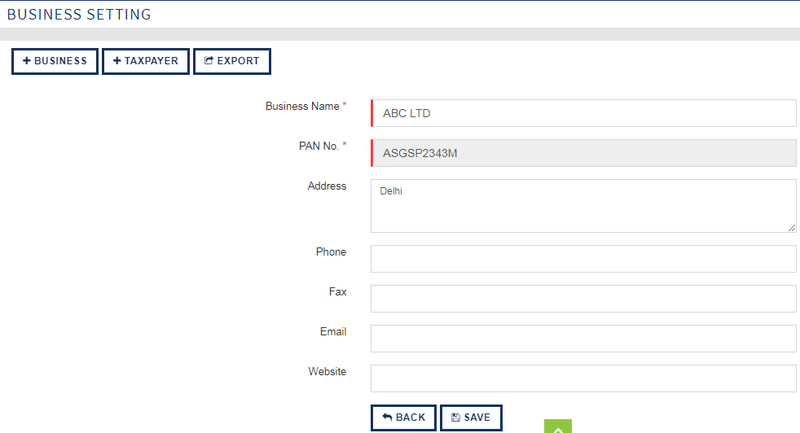Click the Address label
Image resolution: width=800 pixels, height=433 pixels.
coord(327,186)
